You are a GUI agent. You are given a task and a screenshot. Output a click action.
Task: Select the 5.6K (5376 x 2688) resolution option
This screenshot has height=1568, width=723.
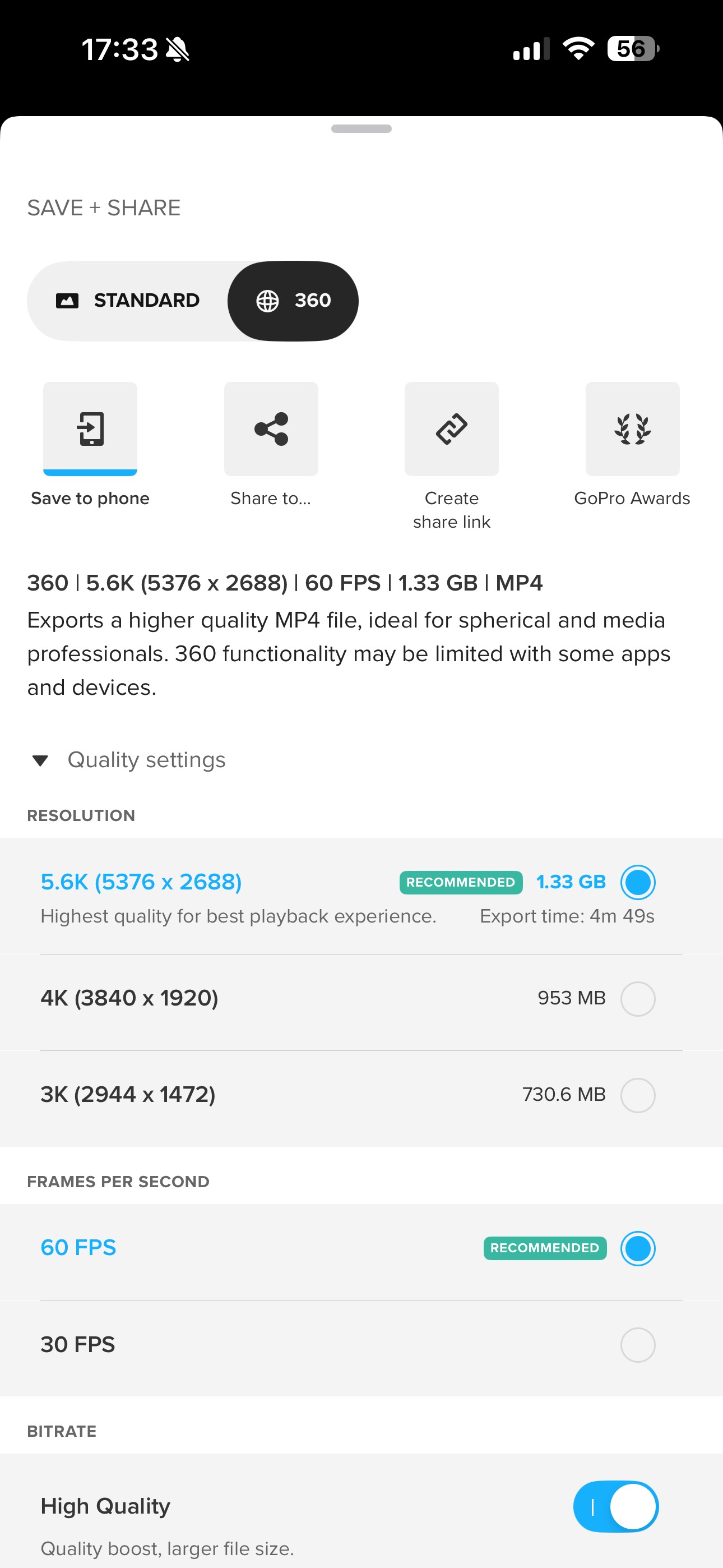click(x=638, y=882)
